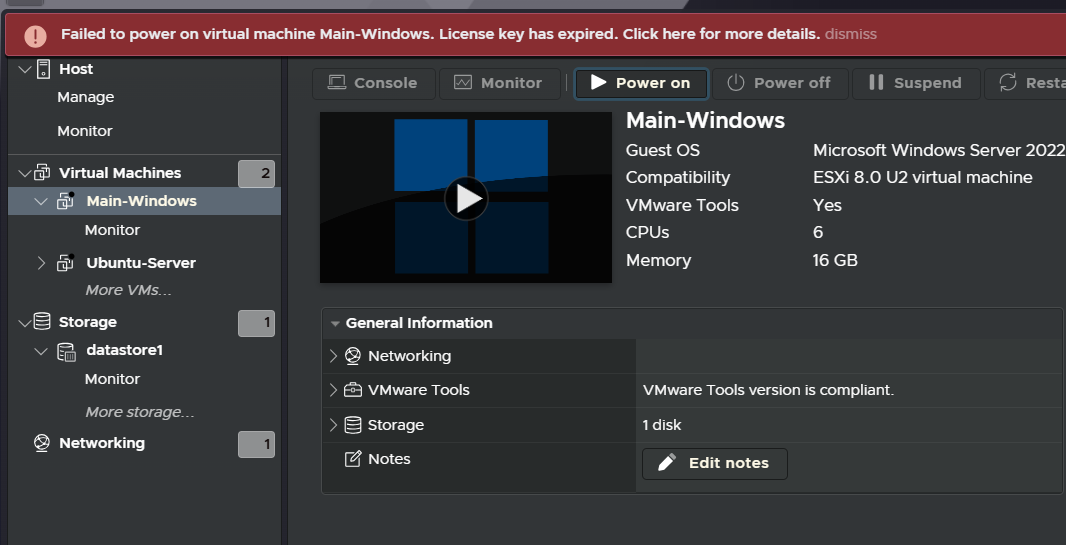Open Monitor under Host
The width and height of the screenshot is (1066, 545).
click(85, 130)
